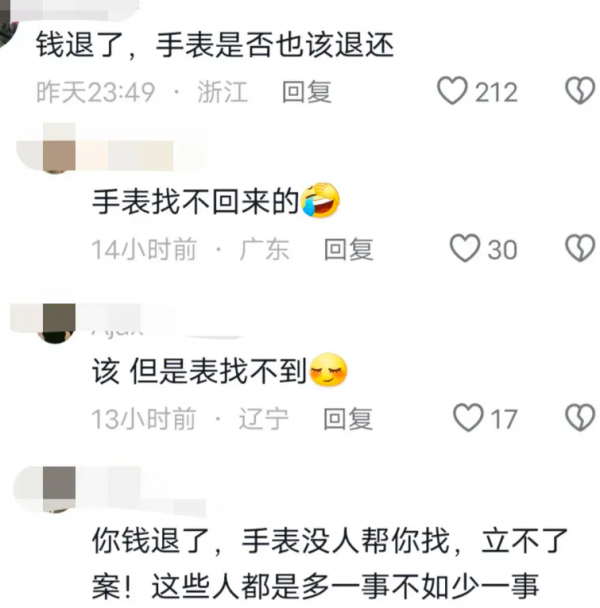Reply to the 13小时前 Liaoning comment

pyautogui.click(x=348, y=419)
